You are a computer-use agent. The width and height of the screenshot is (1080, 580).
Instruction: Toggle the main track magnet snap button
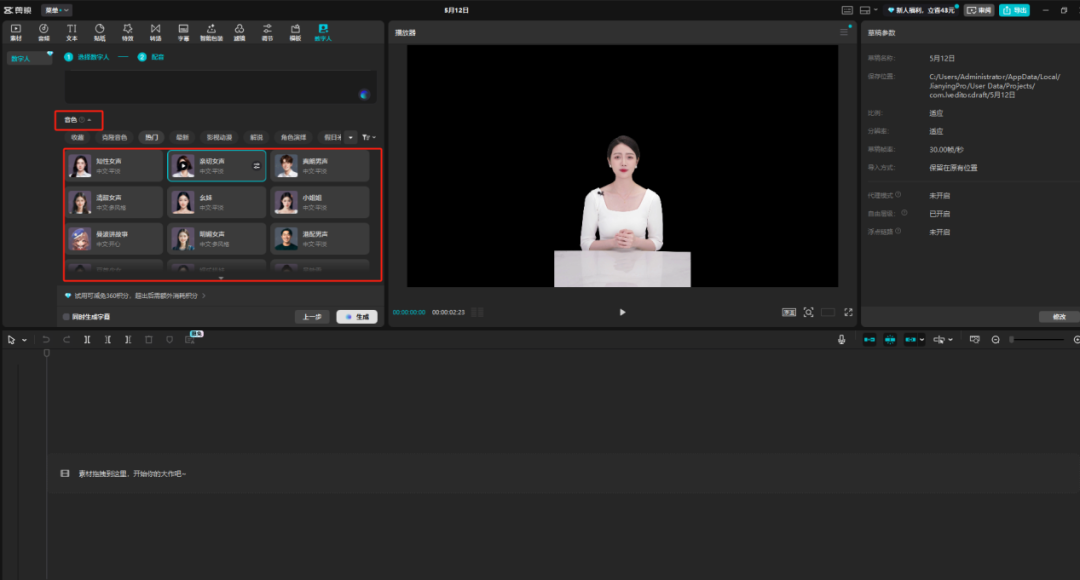(868, 340)
